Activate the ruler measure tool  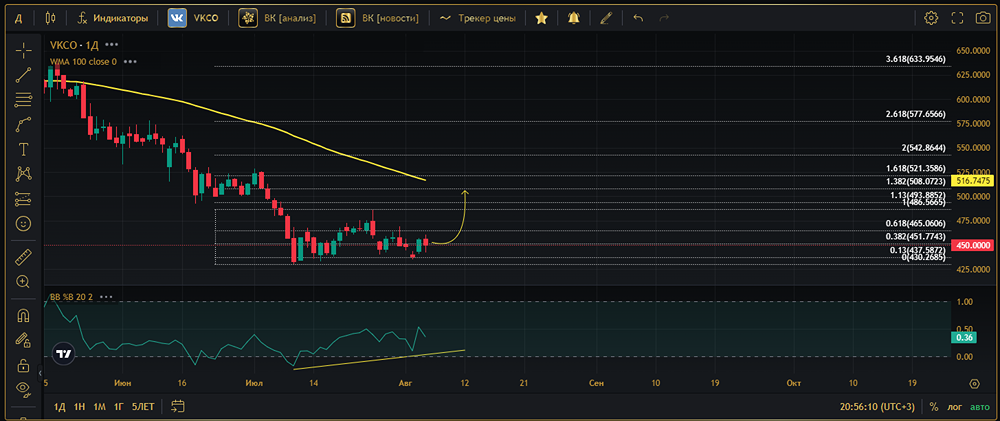coord(23,257)
